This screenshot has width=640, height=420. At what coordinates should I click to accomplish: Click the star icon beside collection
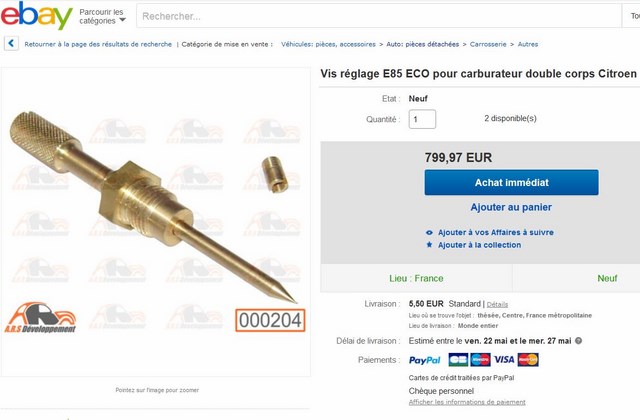click(x=429, y=245)
